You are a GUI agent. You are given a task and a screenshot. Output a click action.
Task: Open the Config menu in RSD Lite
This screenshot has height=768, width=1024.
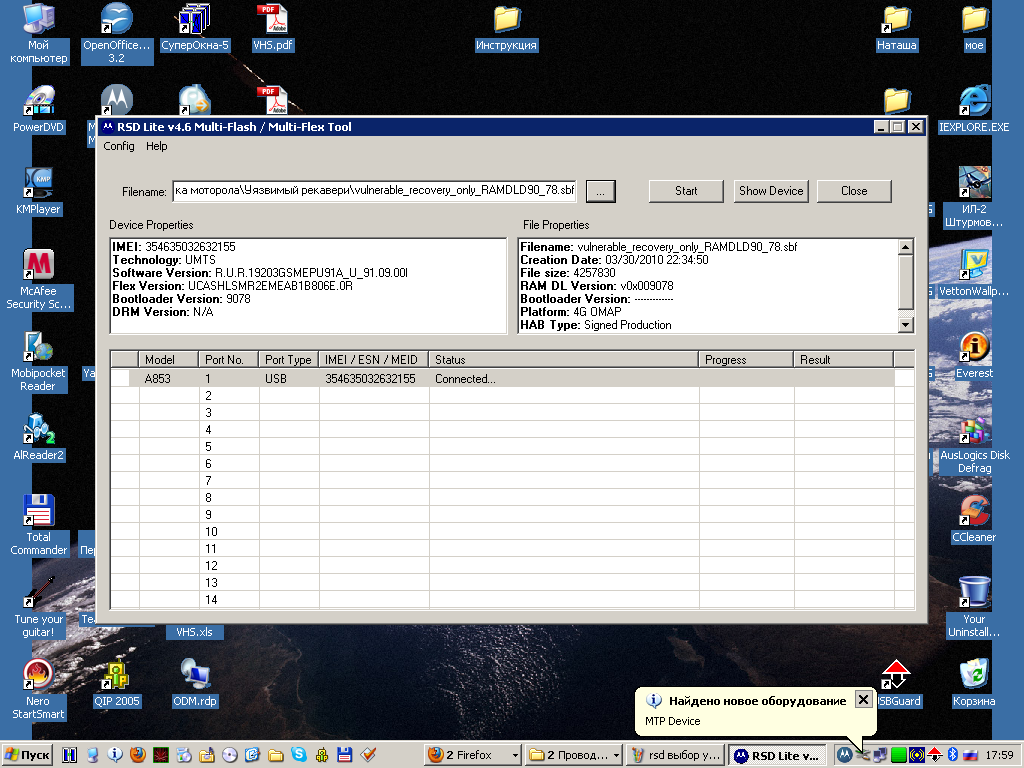[119, 146]
